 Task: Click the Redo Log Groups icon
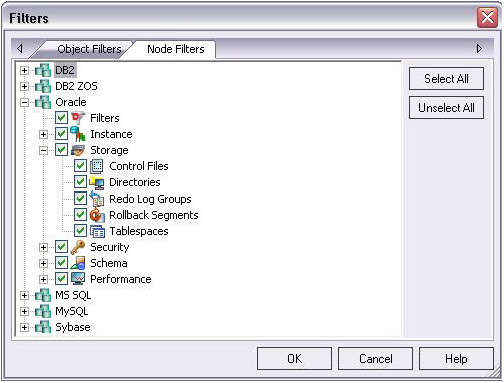click(x=97, y=199)
